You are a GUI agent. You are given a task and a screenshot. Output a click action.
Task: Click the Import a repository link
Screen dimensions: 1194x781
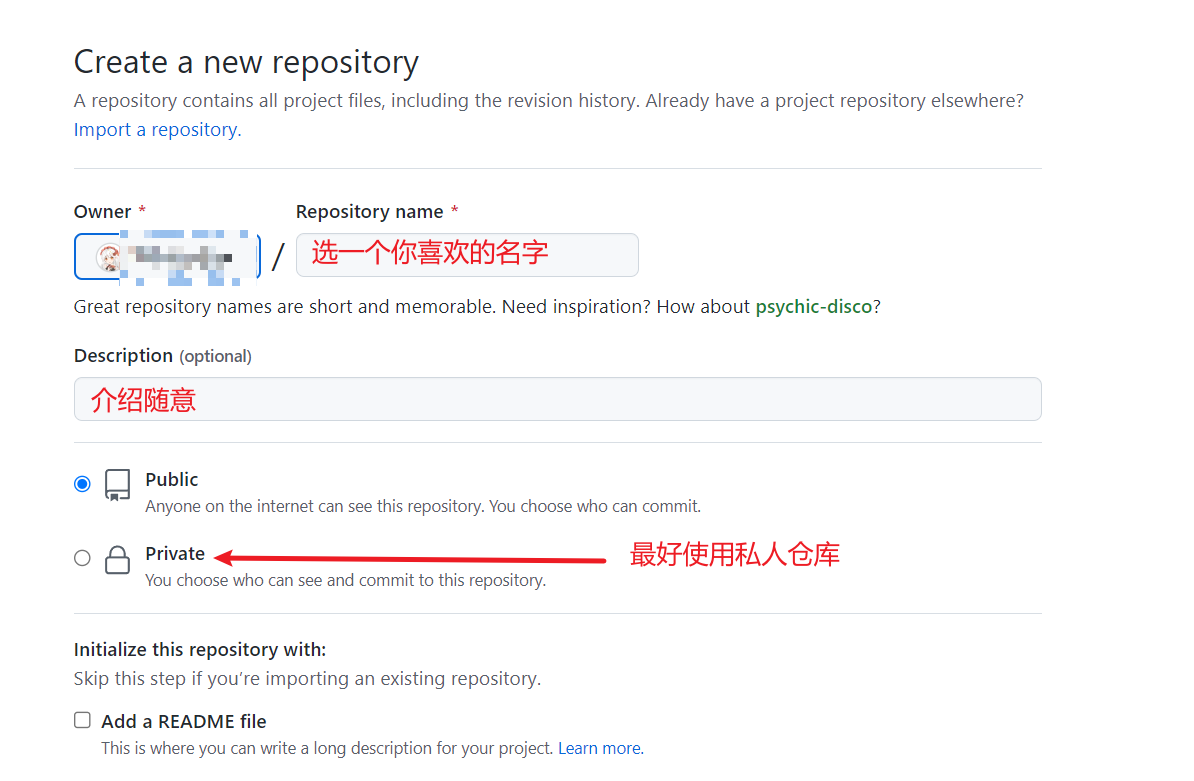(157, 129)
